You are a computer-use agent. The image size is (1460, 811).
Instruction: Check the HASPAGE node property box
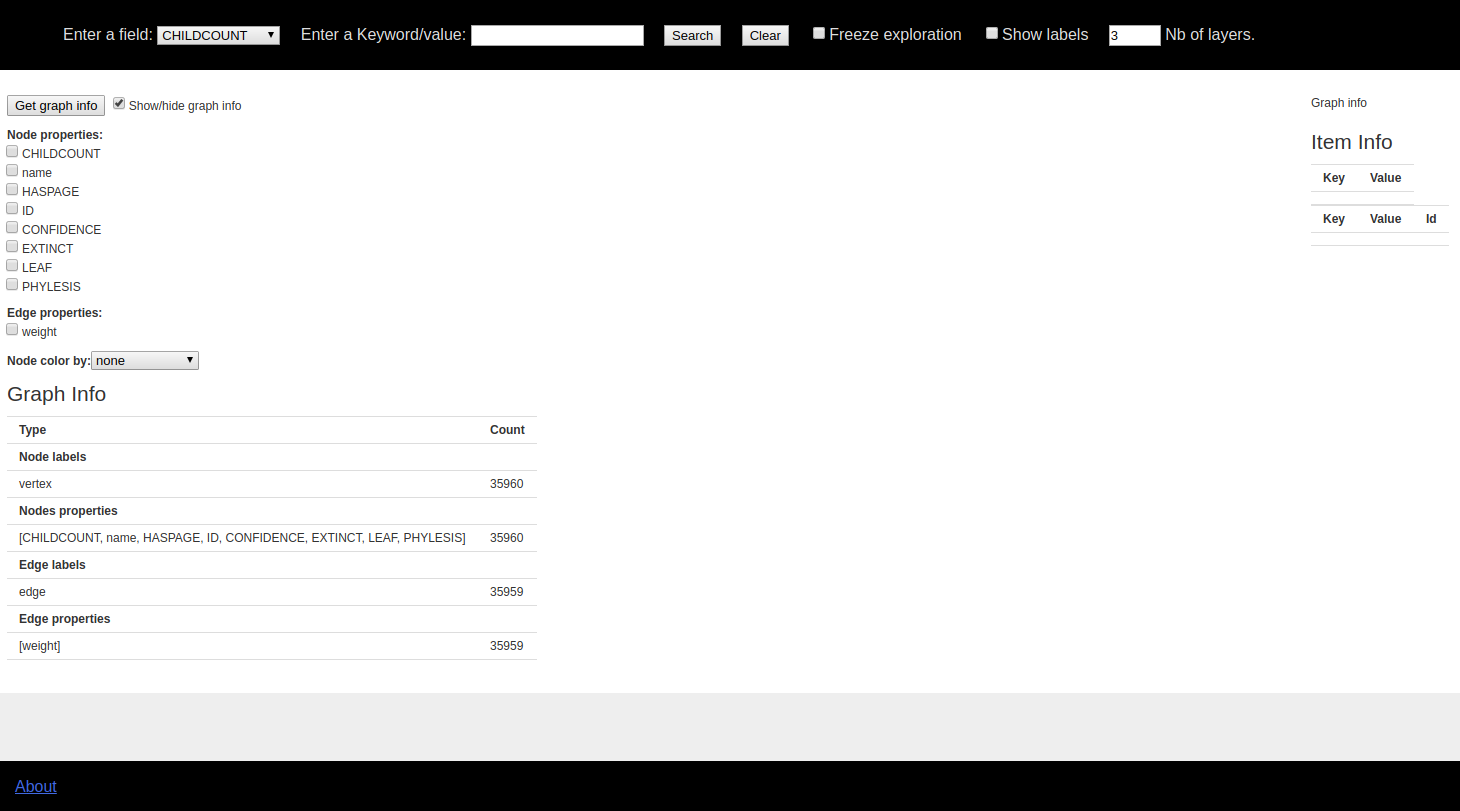12,189
